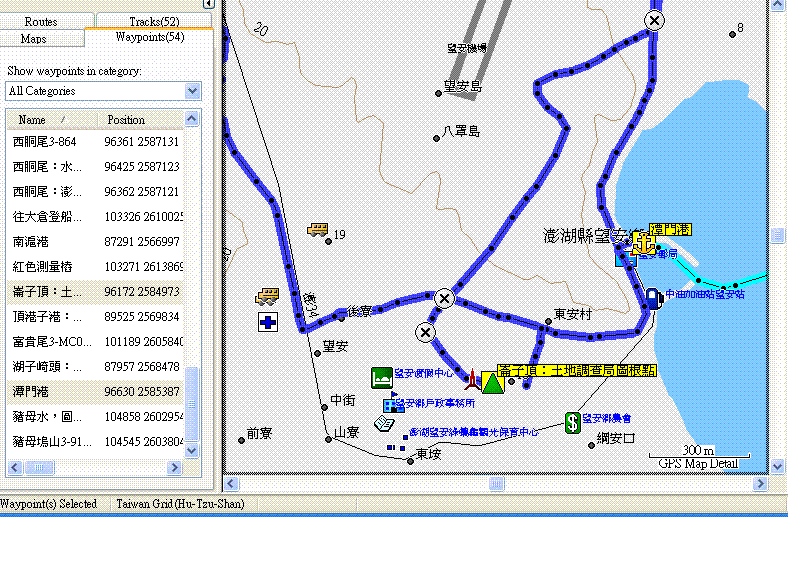Open the All Categories dropdown
This screenshot has height=570, width=800.
192,91
